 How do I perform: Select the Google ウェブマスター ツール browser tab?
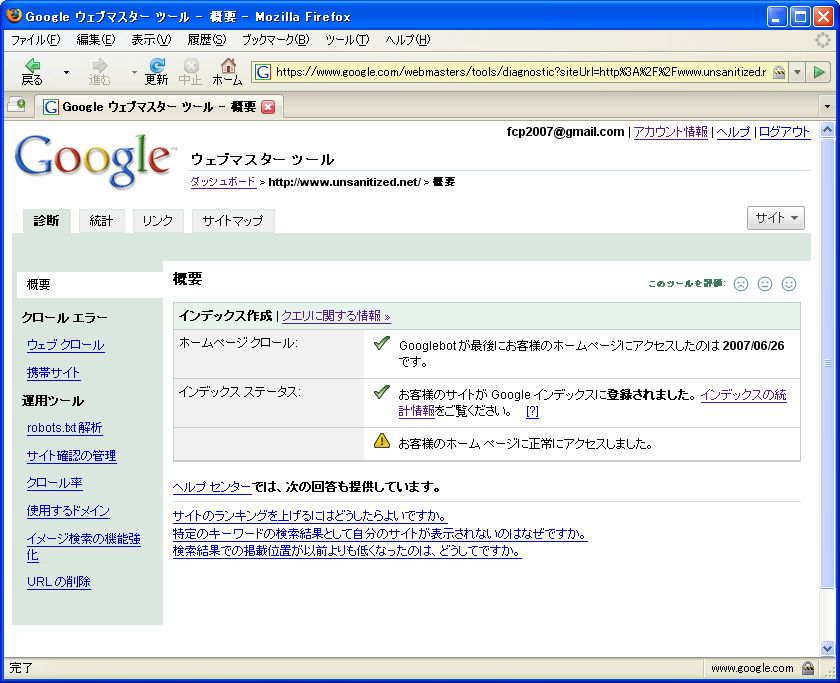pos(159,107)
